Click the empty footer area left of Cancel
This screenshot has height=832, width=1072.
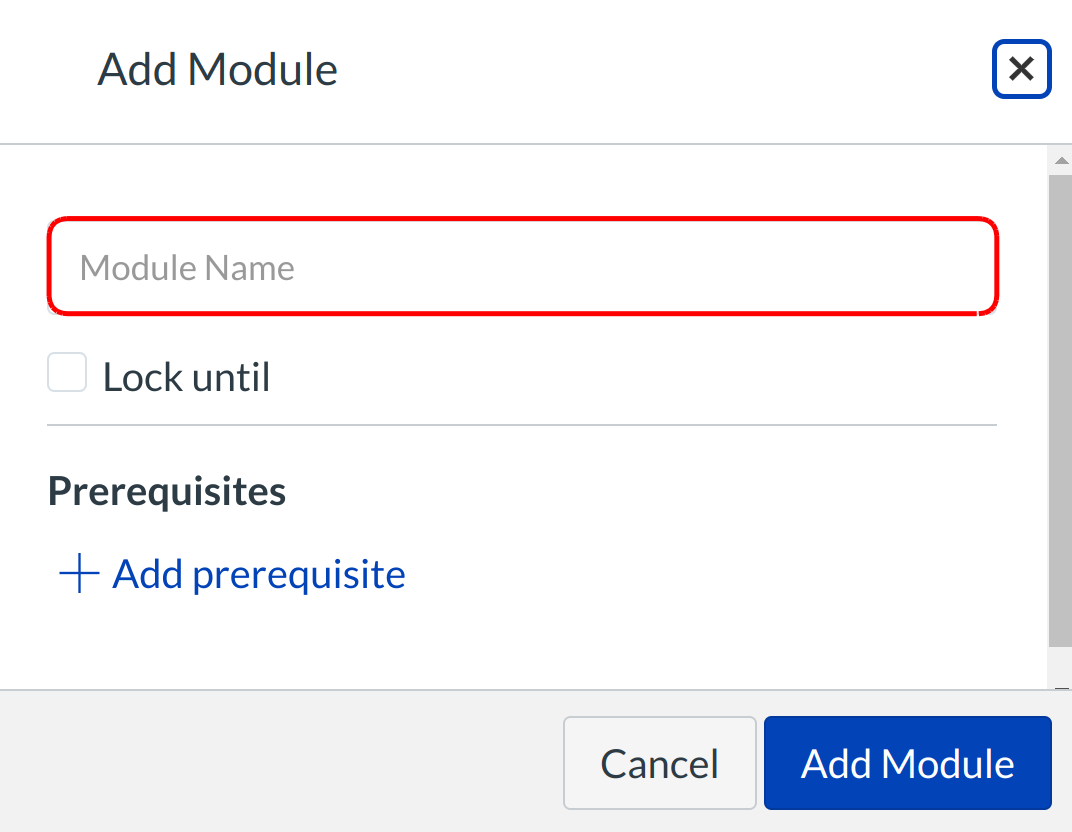pyautogui.click(x=280, y=763)
